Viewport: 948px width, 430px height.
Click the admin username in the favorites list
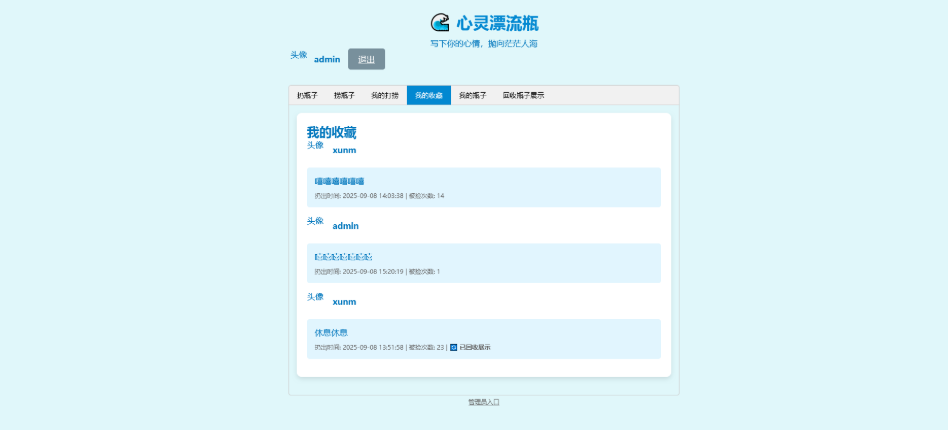tap(345, 226)
